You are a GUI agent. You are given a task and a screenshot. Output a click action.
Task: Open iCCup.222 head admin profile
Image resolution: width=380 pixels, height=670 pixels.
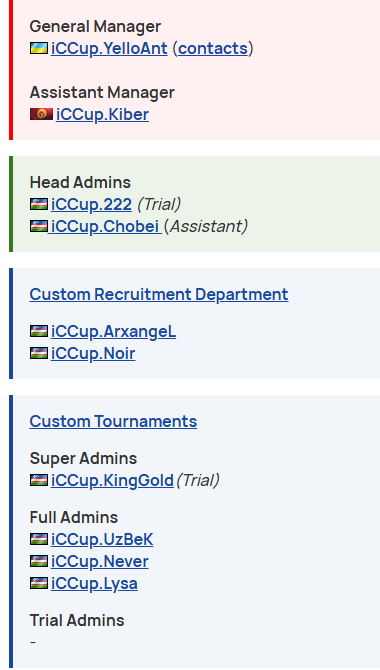[x=91, y=205]
